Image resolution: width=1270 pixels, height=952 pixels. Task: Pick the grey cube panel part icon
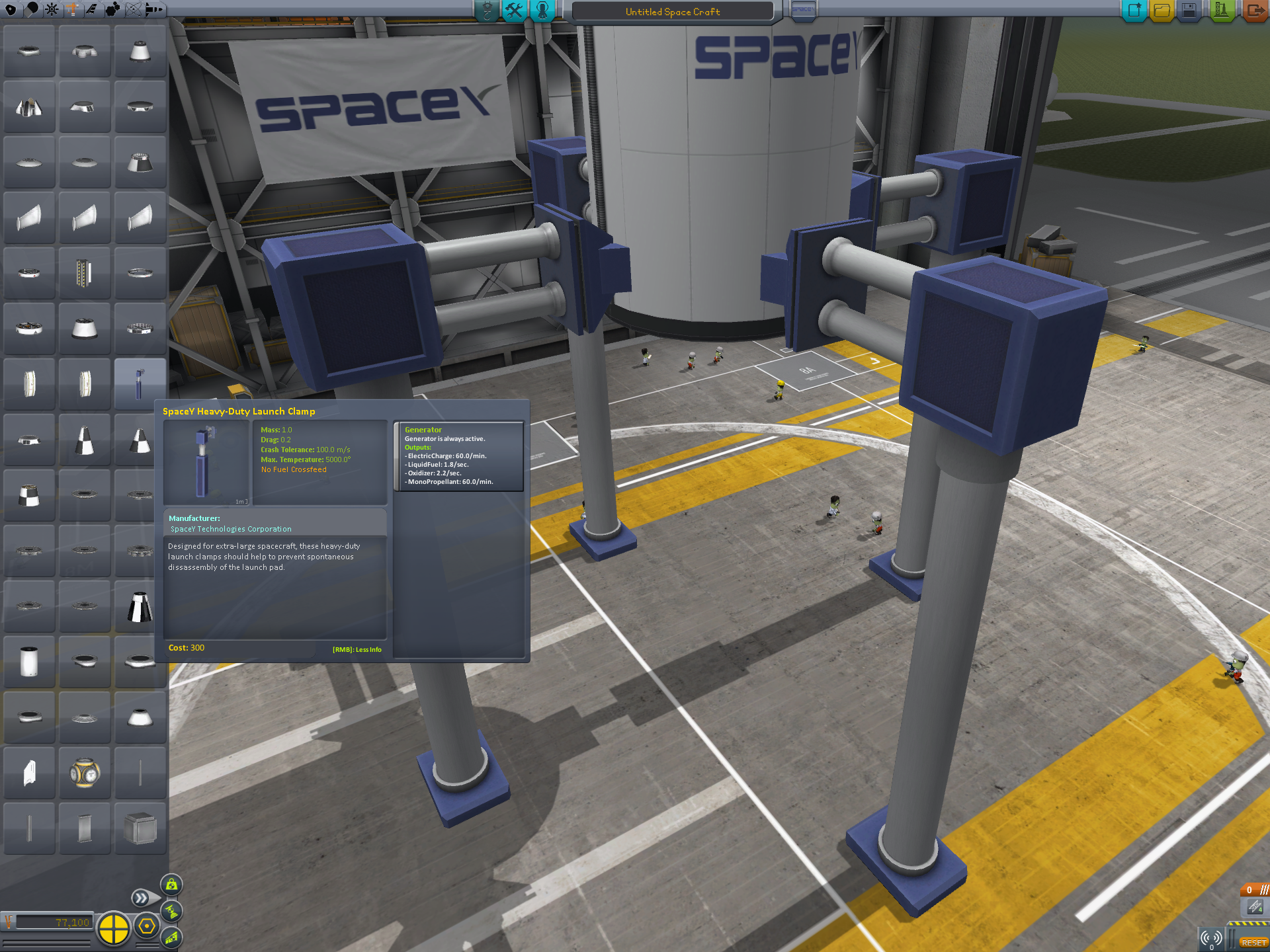click(140, 828)
